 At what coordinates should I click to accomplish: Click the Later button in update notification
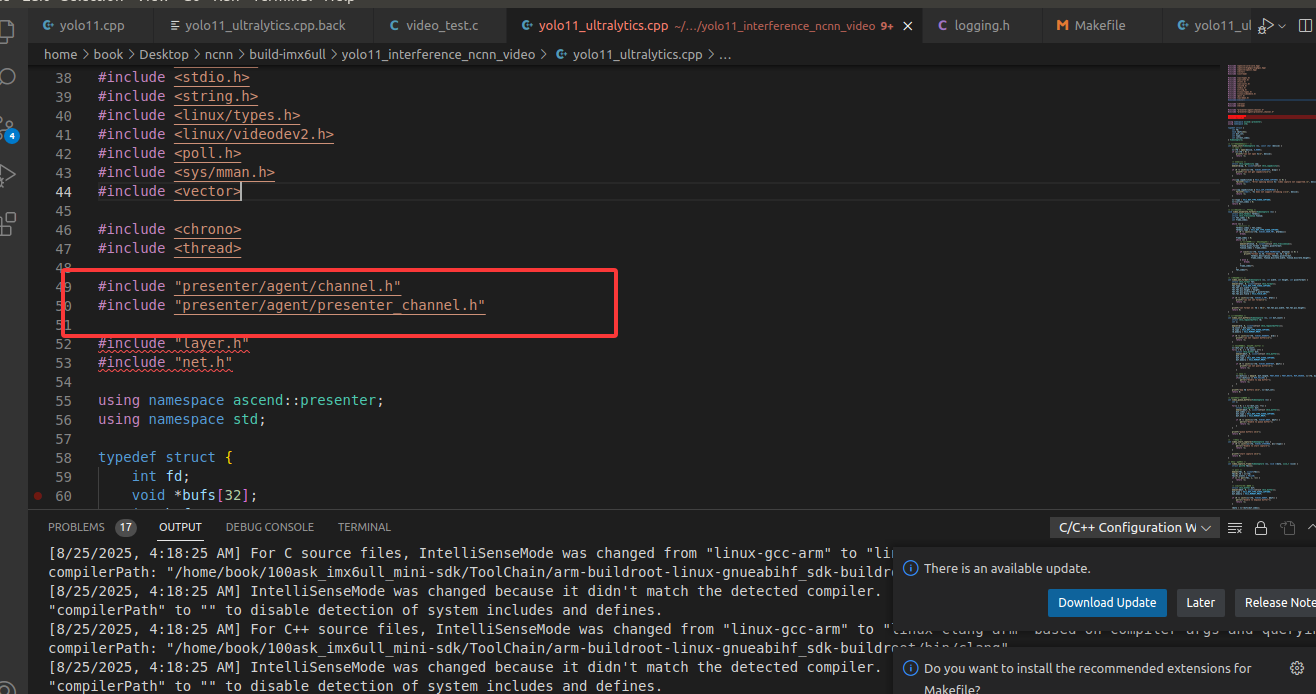(1200, 603)
